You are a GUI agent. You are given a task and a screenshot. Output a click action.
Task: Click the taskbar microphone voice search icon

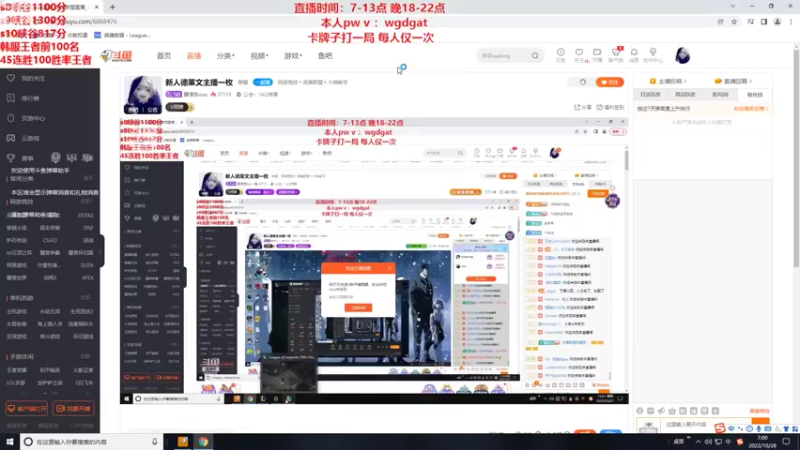pos(155,442)
